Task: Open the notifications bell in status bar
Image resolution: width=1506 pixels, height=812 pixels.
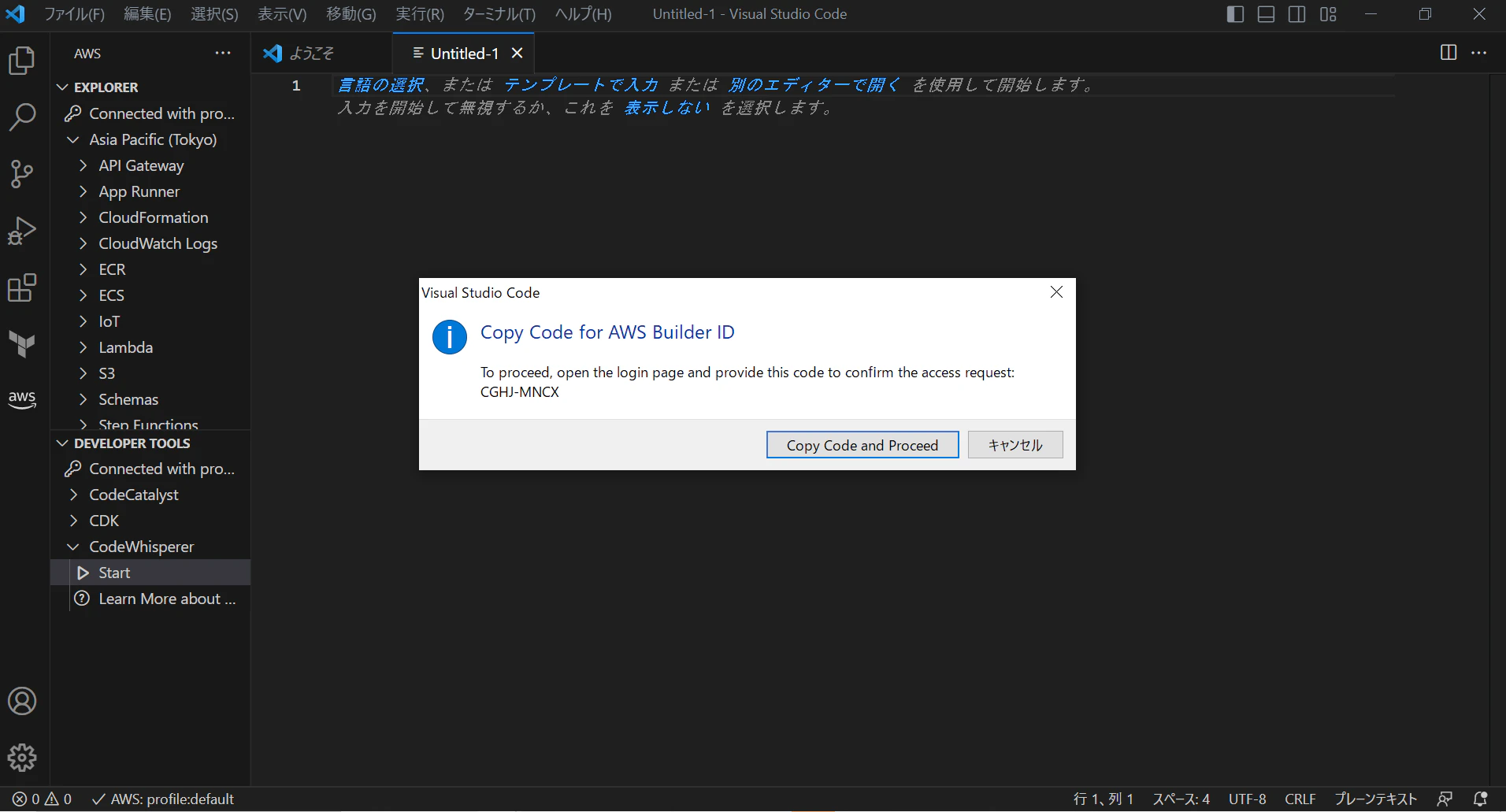Action: (x=1480, y=799)
